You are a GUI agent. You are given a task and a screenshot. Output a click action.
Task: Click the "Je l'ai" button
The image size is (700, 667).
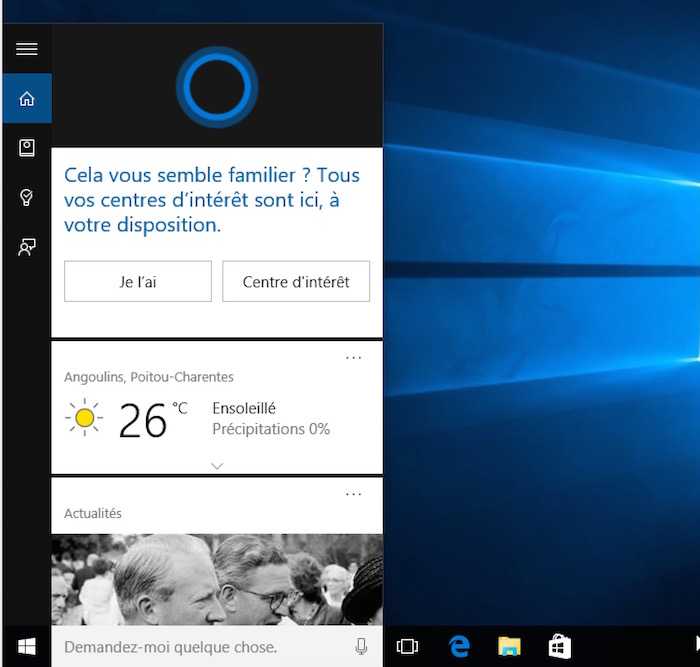(x=138, y=282)
